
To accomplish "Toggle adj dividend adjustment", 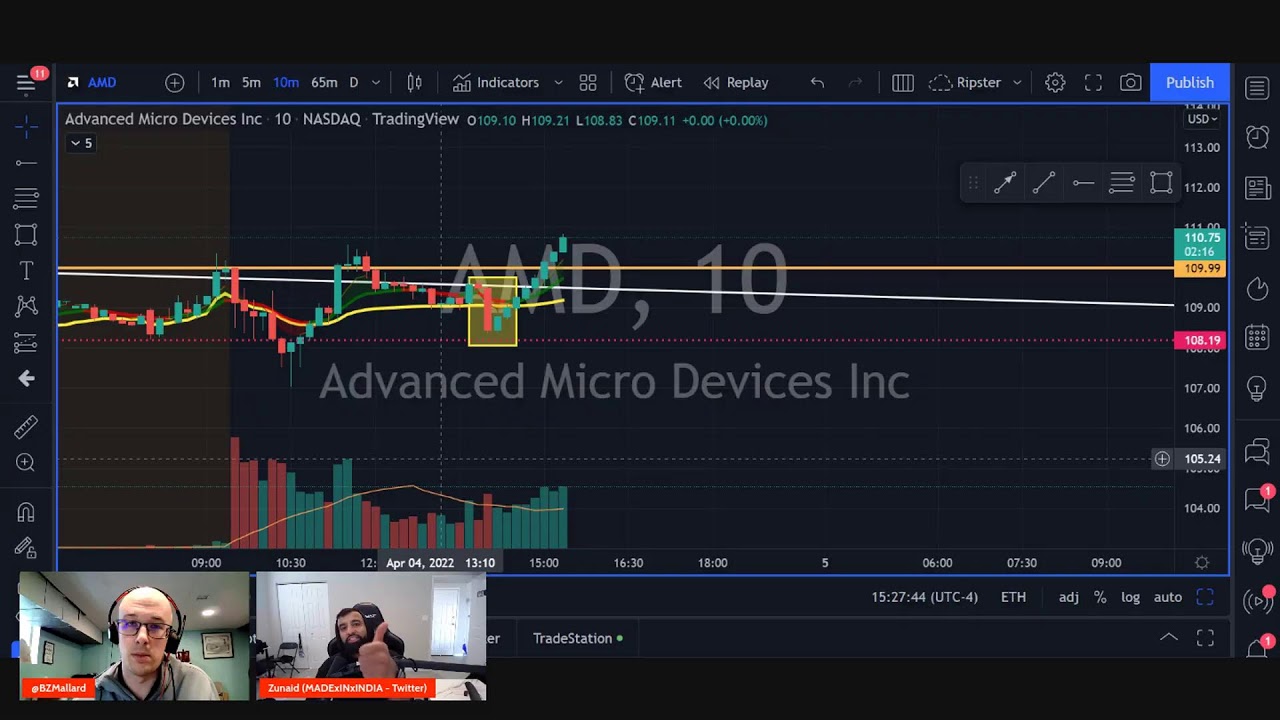I will (1069, 597).
